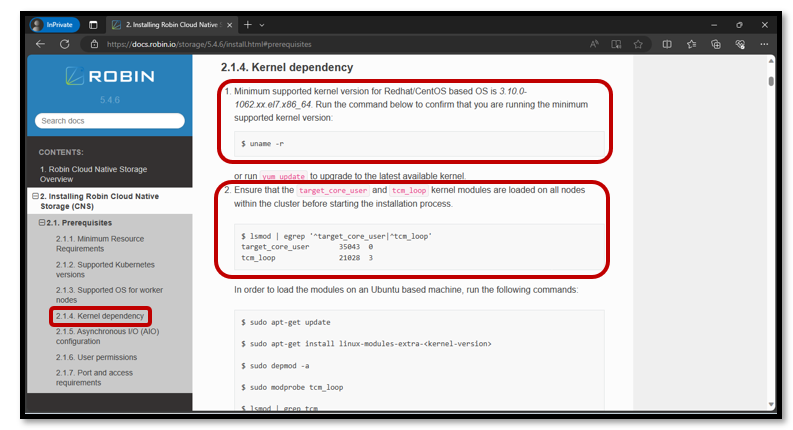Click the uname -r command text
The image size is (793, 430).
[x=262, y=144]
